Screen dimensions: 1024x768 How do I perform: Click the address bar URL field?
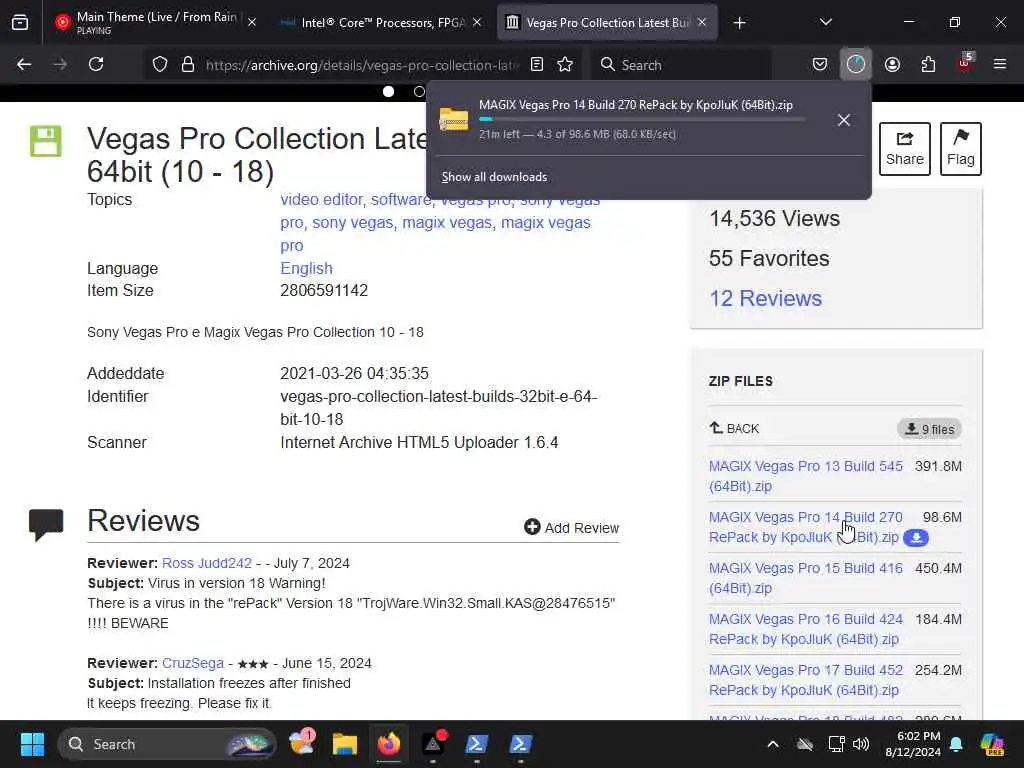(362, 65)
